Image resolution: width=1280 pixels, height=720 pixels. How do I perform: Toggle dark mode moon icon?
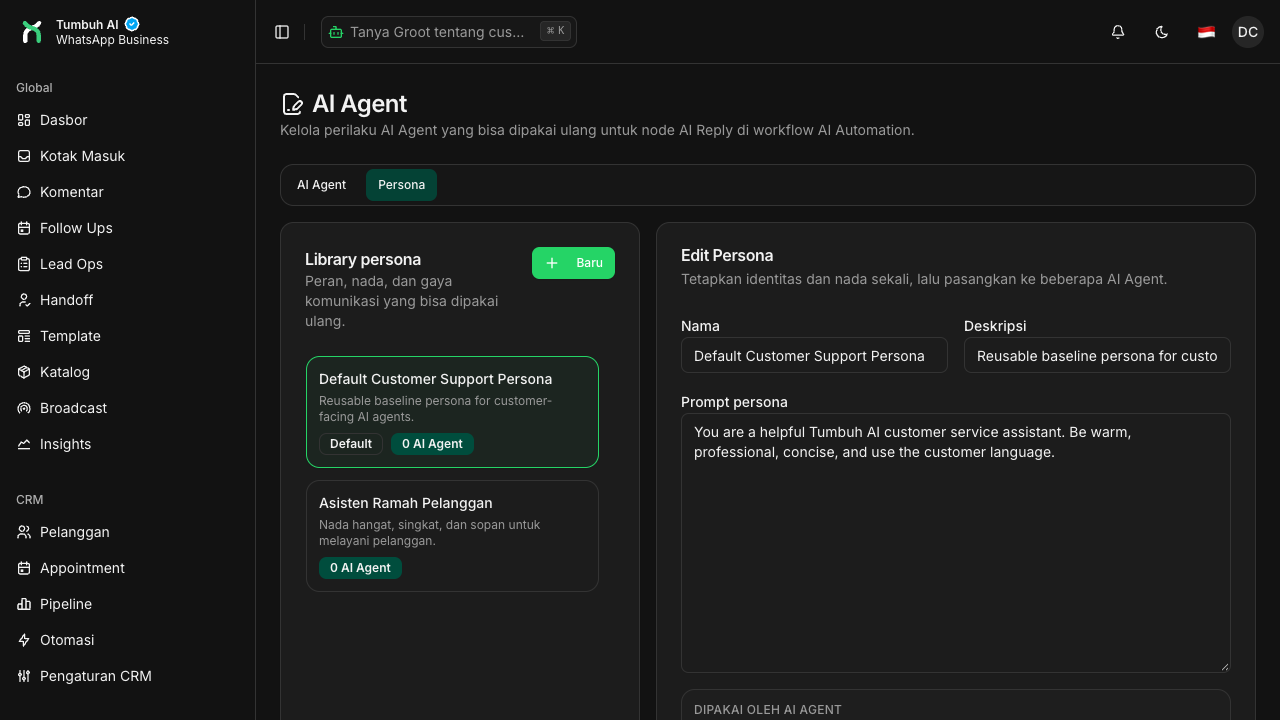click(x=1162, y=32)
